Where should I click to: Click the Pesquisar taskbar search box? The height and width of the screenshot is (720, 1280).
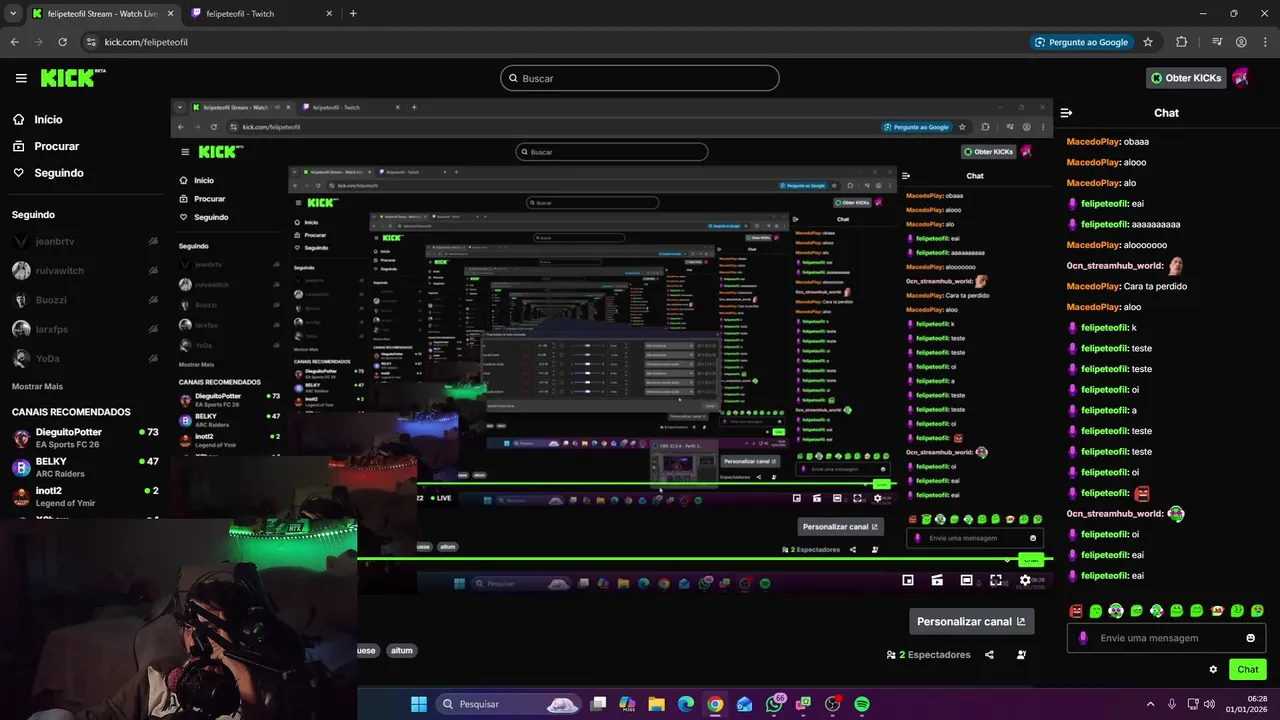tap(507, 704)
